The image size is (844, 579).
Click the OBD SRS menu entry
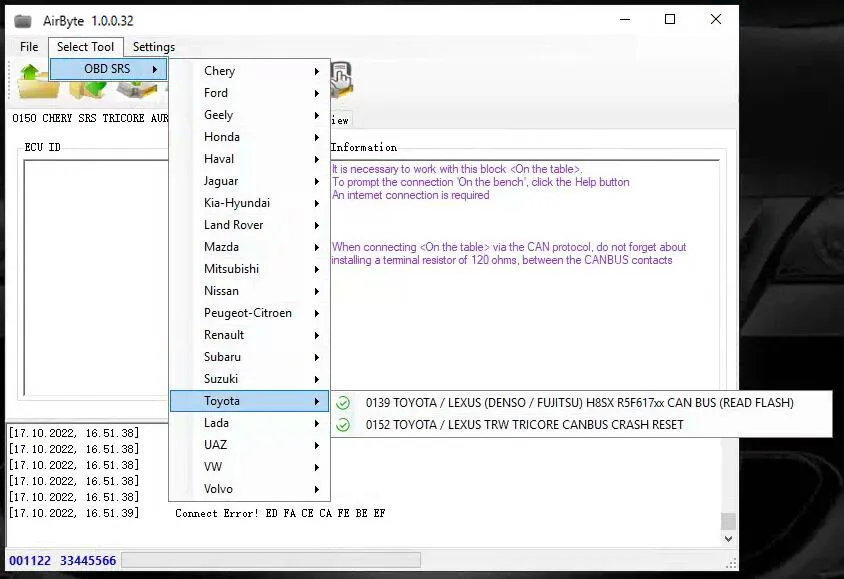click(x=108, y=69)
